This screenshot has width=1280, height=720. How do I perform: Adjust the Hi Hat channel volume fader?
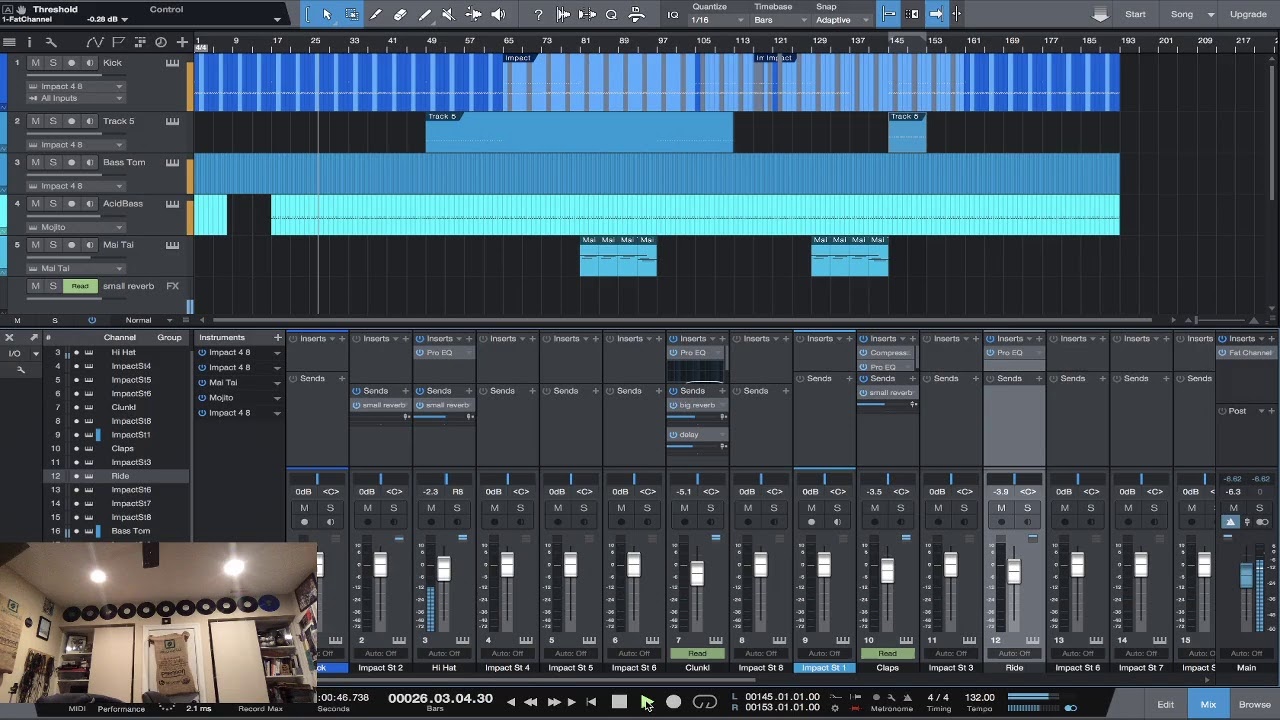pos(443,568)
